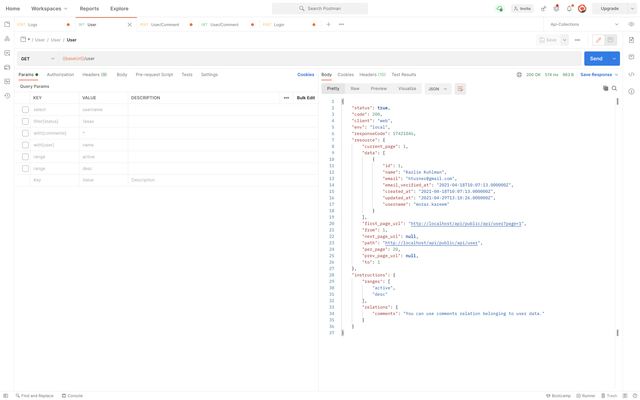Screen dimensions: 640x400
Task: Expand the Workspaces menu
Action: (x=49, y=9)
